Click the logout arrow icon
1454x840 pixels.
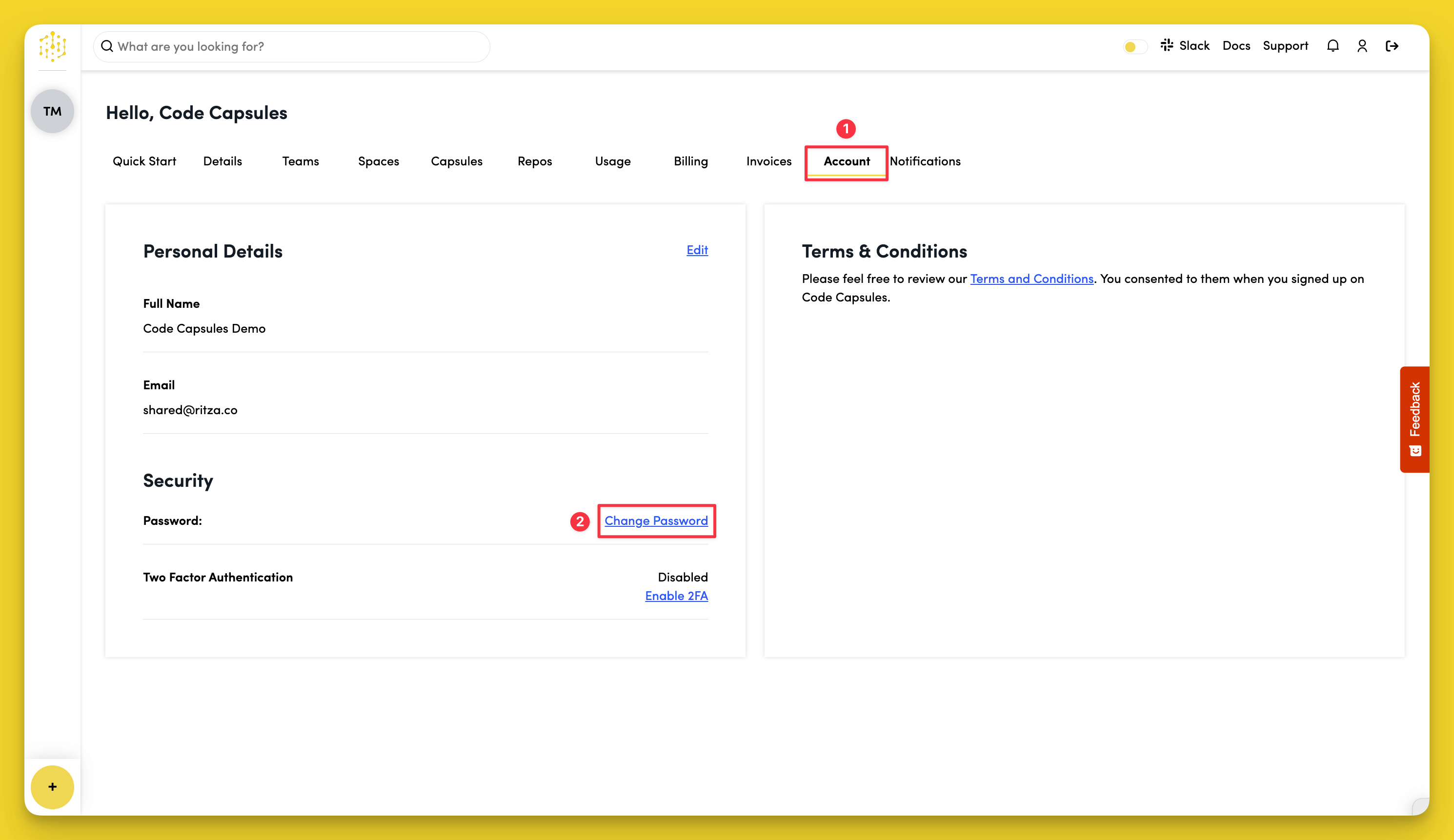click(1392, 46)
